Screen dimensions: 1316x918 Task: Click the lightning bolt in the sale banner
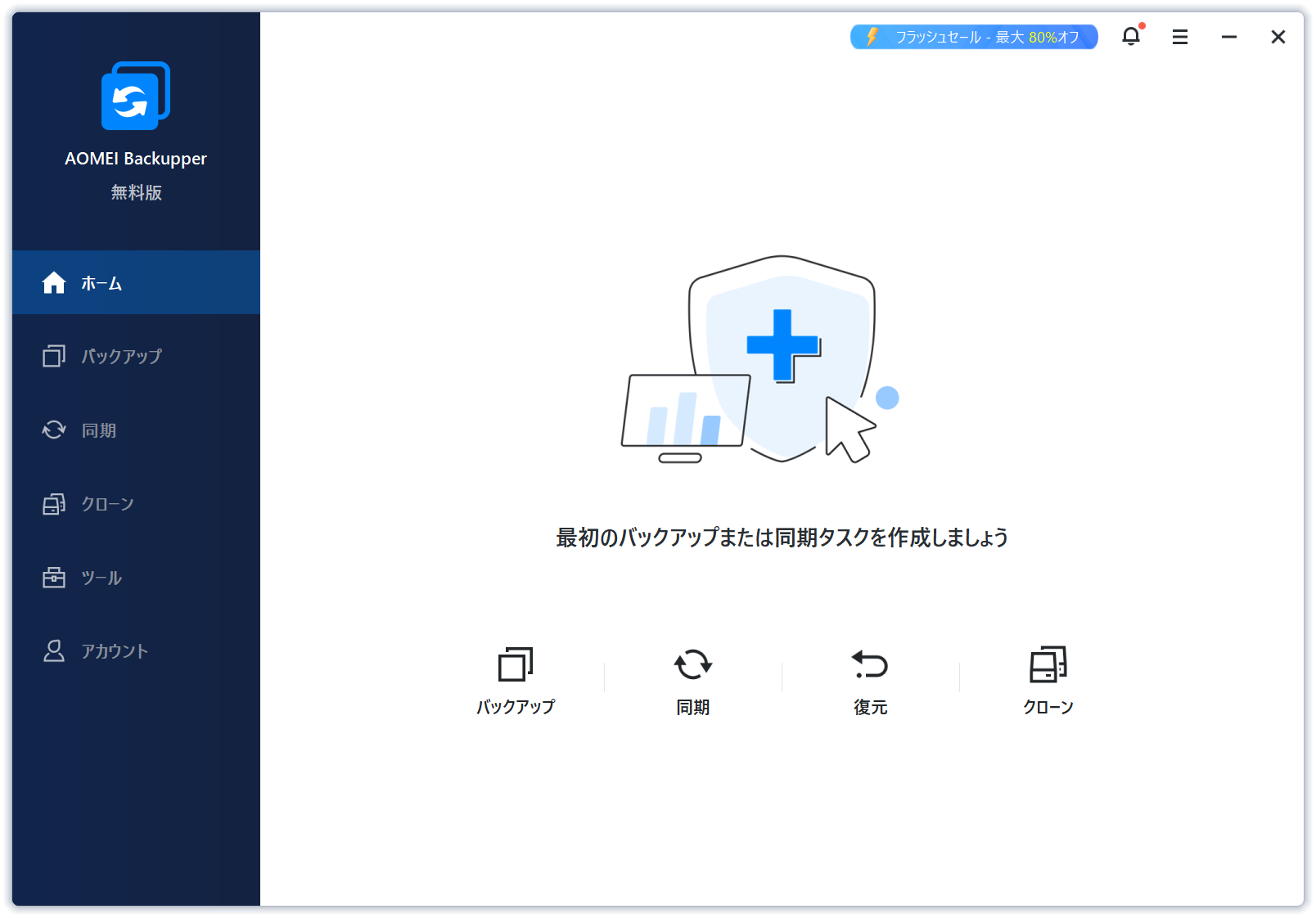click(872, 37)
